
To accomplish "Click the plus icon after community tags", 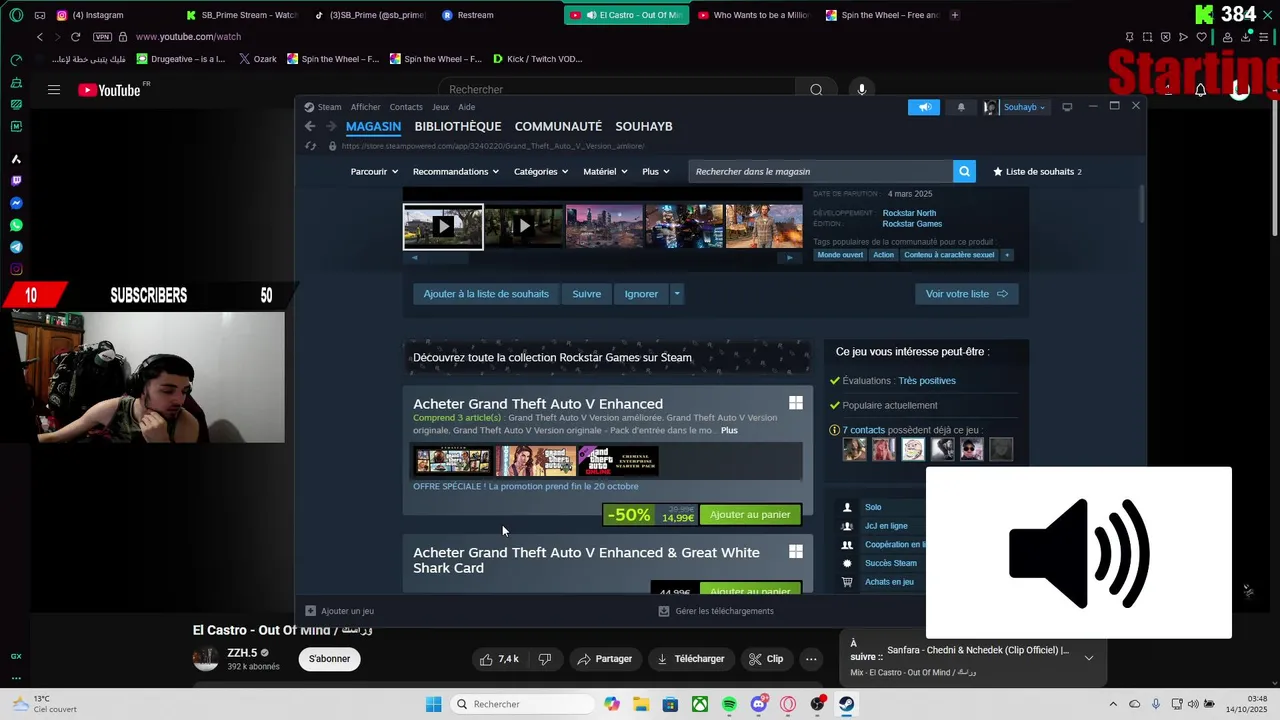I will [x=1007, y=255].
